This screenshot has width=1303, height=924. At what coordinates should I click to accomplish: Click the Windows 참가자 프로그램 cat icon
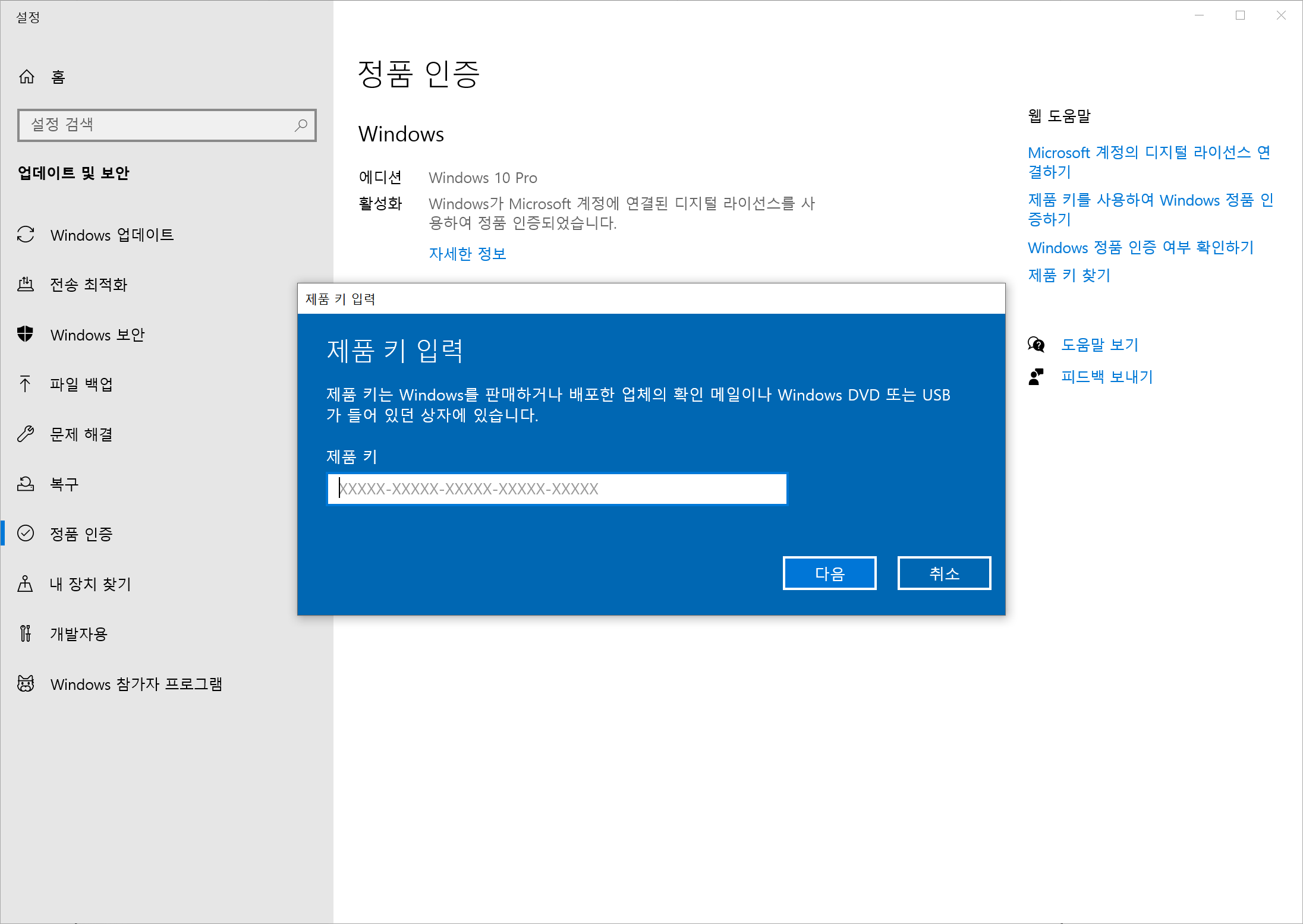coord(26,683)
